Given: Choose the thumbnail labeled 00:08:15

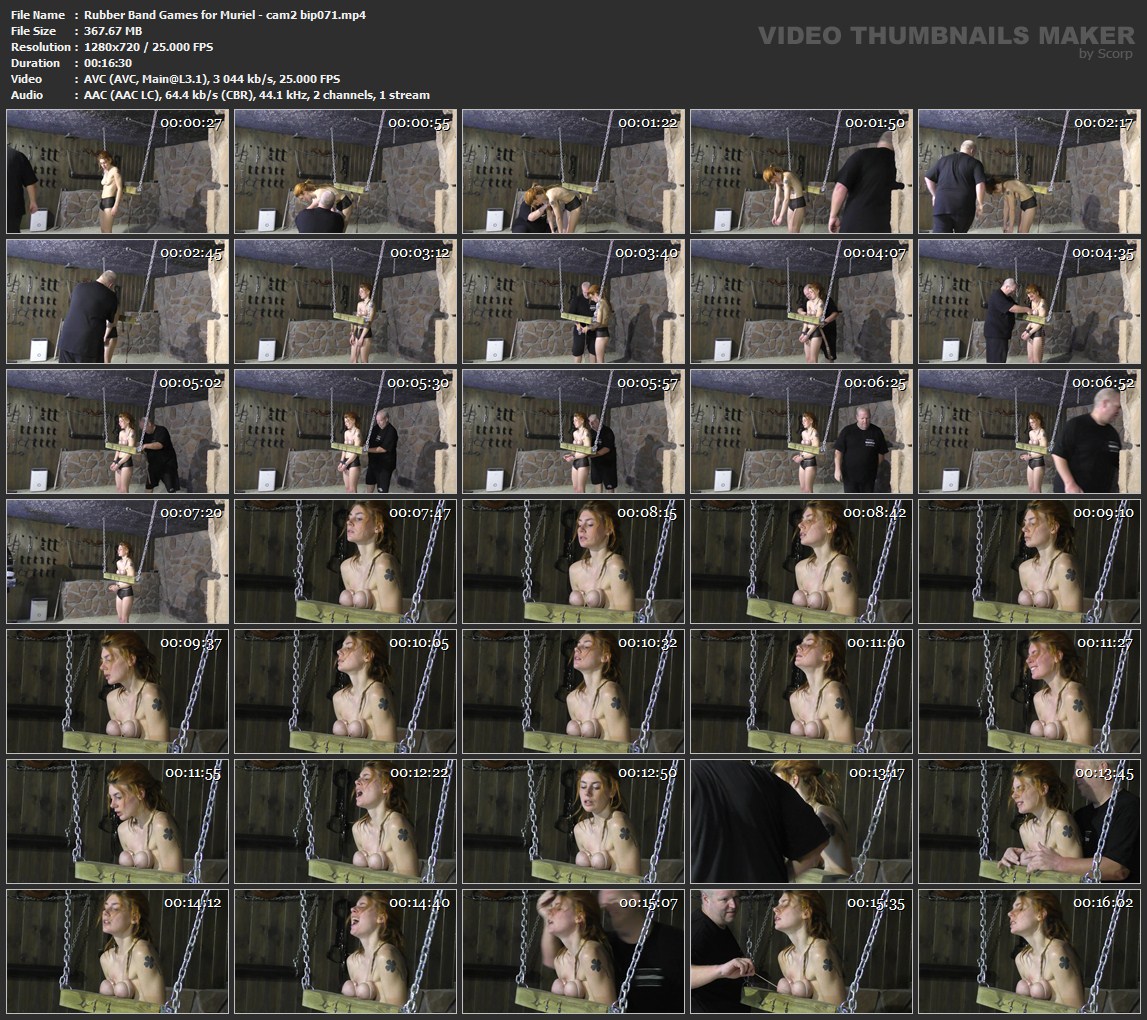Looking at the screenshot, I should click(x=574, y=561).
